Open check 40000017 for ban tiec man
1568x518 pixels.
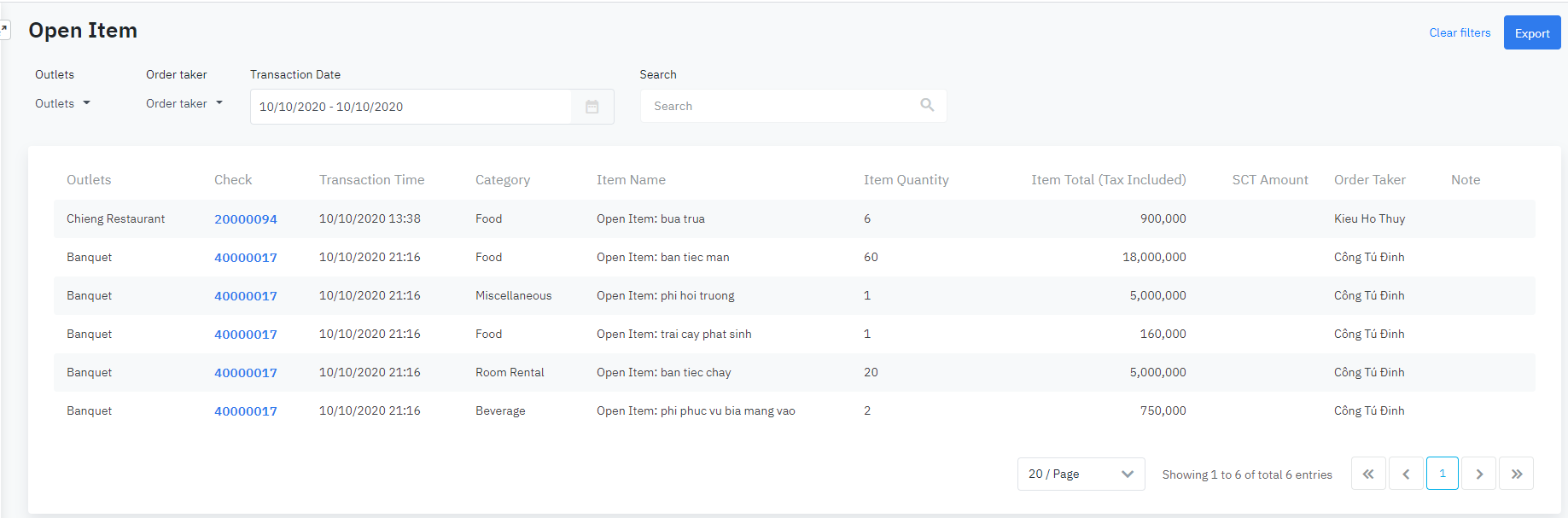[x=246, y=258]
